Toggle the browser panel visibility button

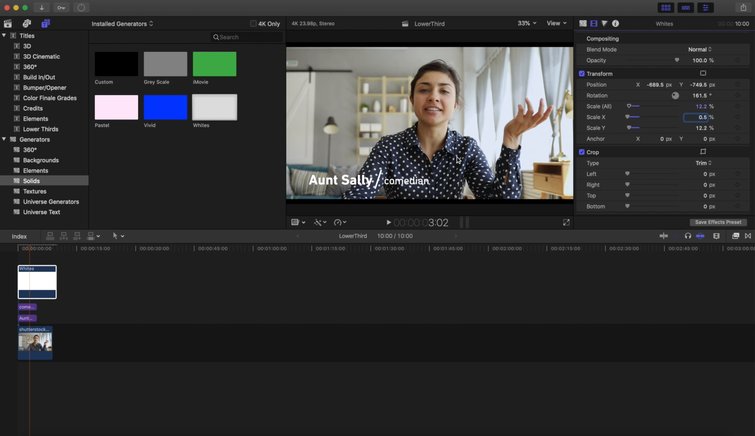pos(666,7)
